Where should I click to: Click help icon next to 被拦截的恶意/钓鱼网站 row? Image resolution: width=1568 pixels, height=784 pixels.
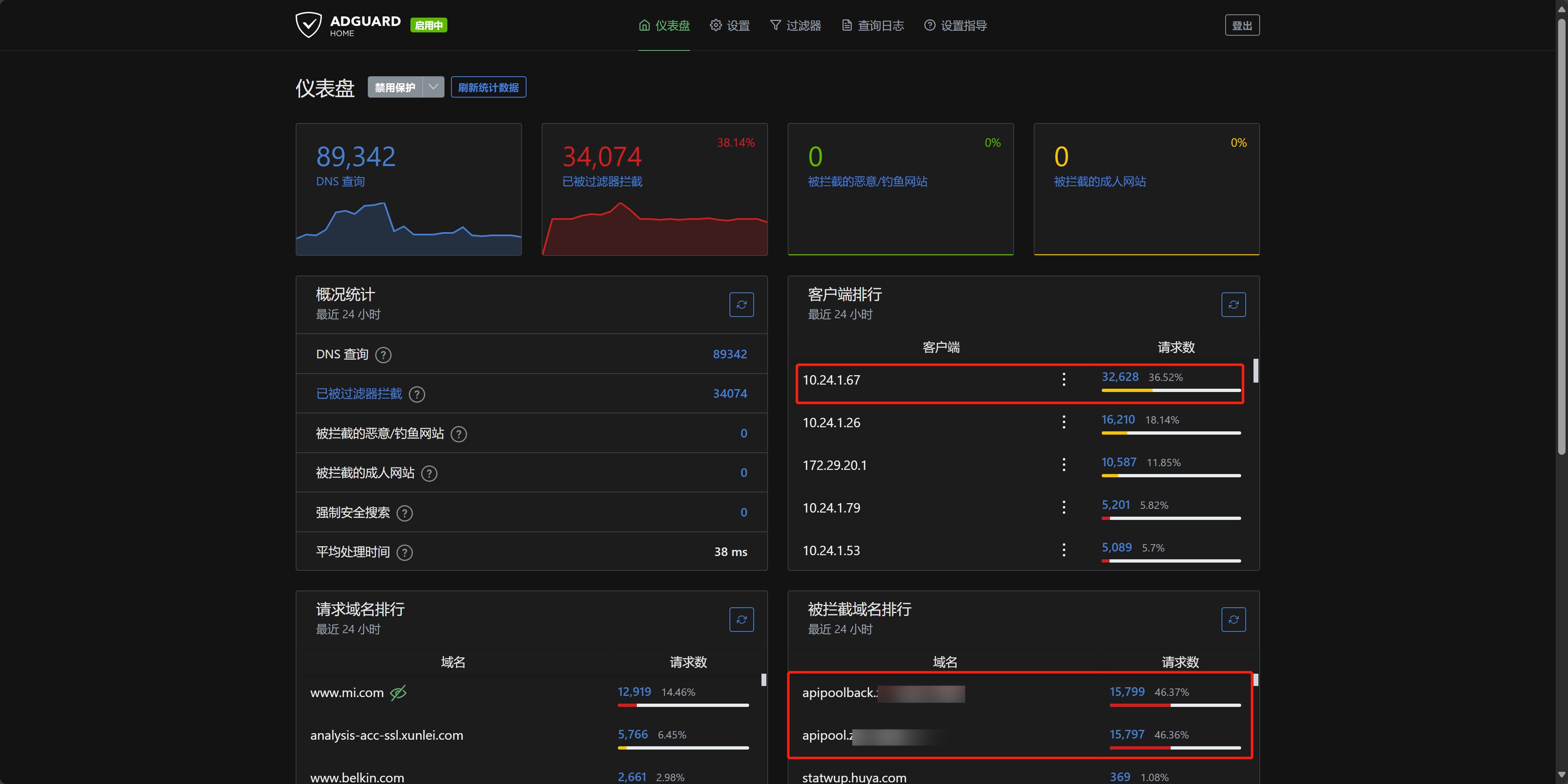click(x=458, y=434)
